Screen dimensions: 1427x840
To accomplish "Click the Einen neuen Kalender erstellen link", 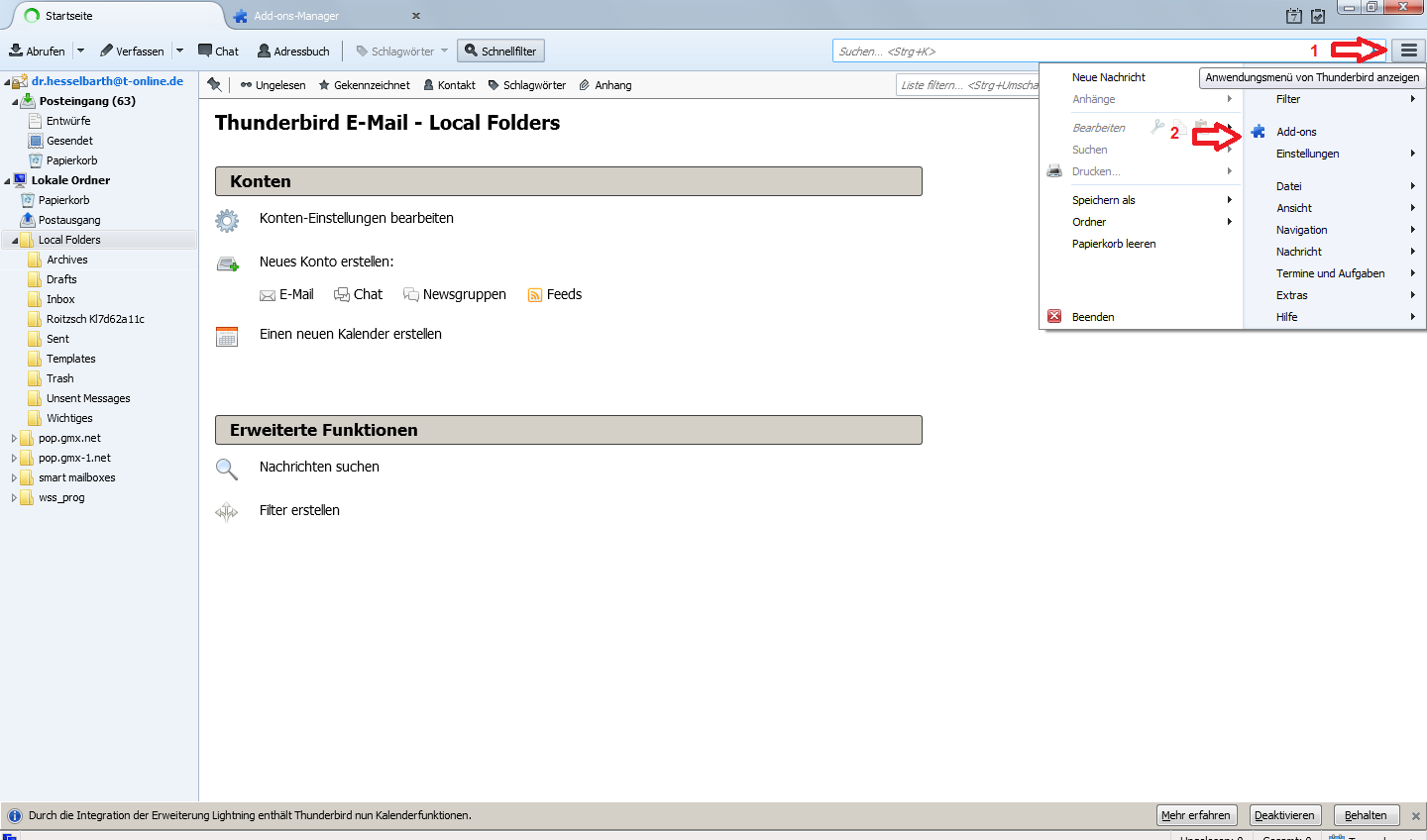I will (351, 334).
